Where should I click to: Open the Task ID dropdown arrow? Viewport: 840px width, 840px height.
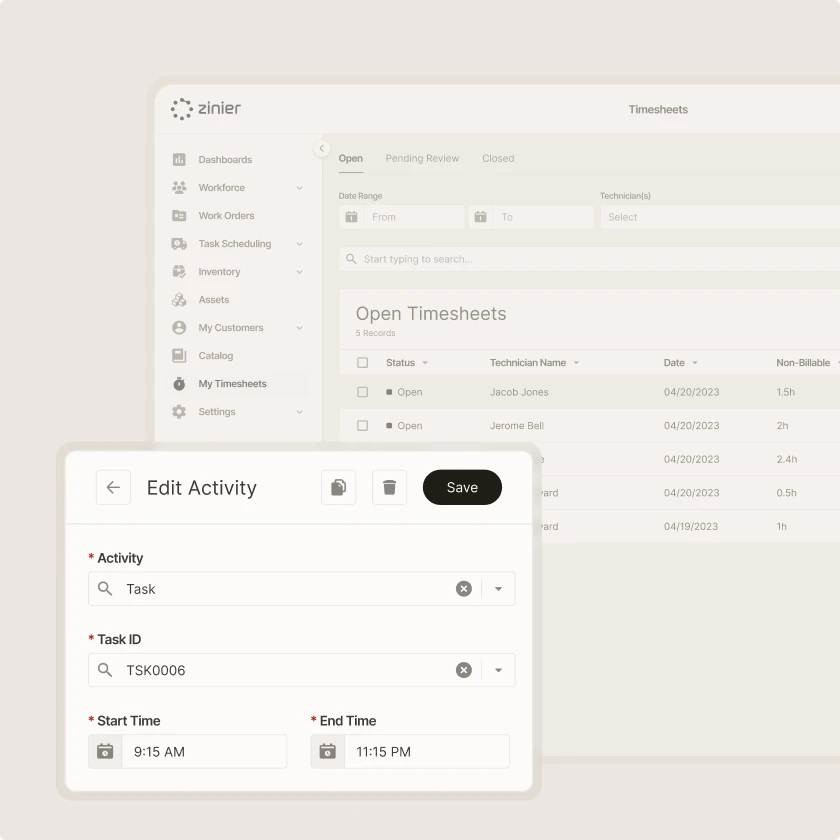point(498,670)
